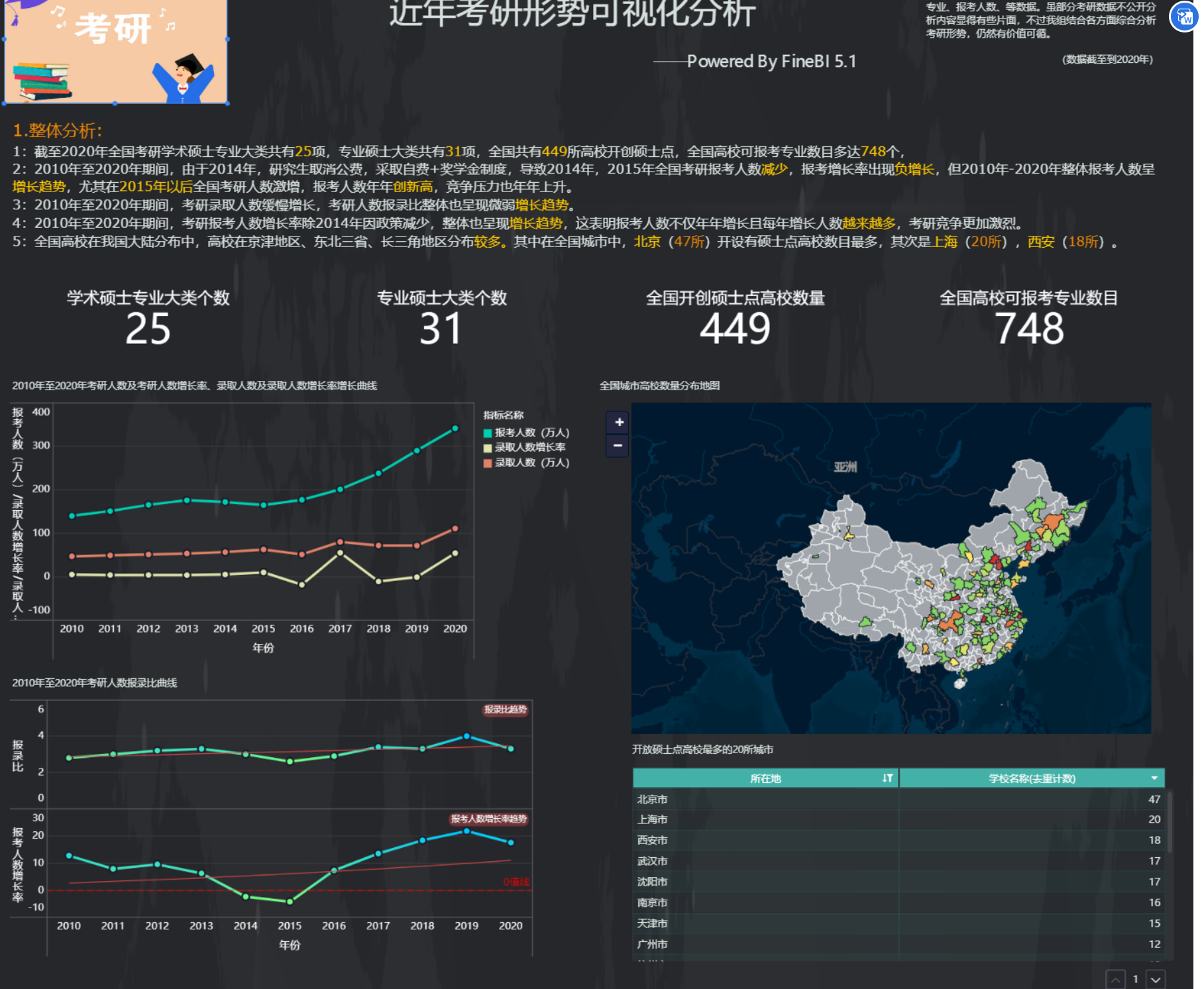The height and width of the screenshot is (989, 1204).
Task: Click sort-filter icon on 所在地 column
Action: [x=887, y=778]
